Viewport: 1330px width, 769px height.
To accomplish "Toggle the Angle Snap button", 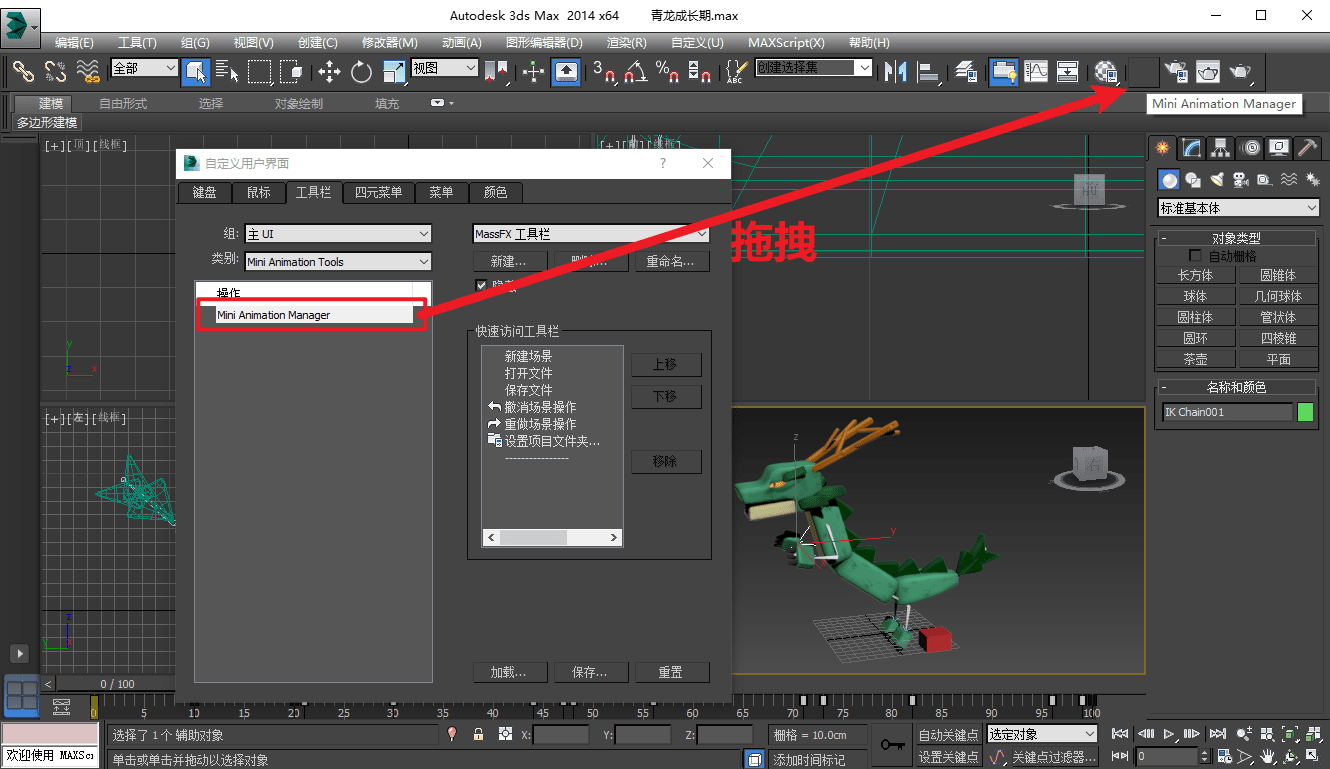I will (635, 71).
